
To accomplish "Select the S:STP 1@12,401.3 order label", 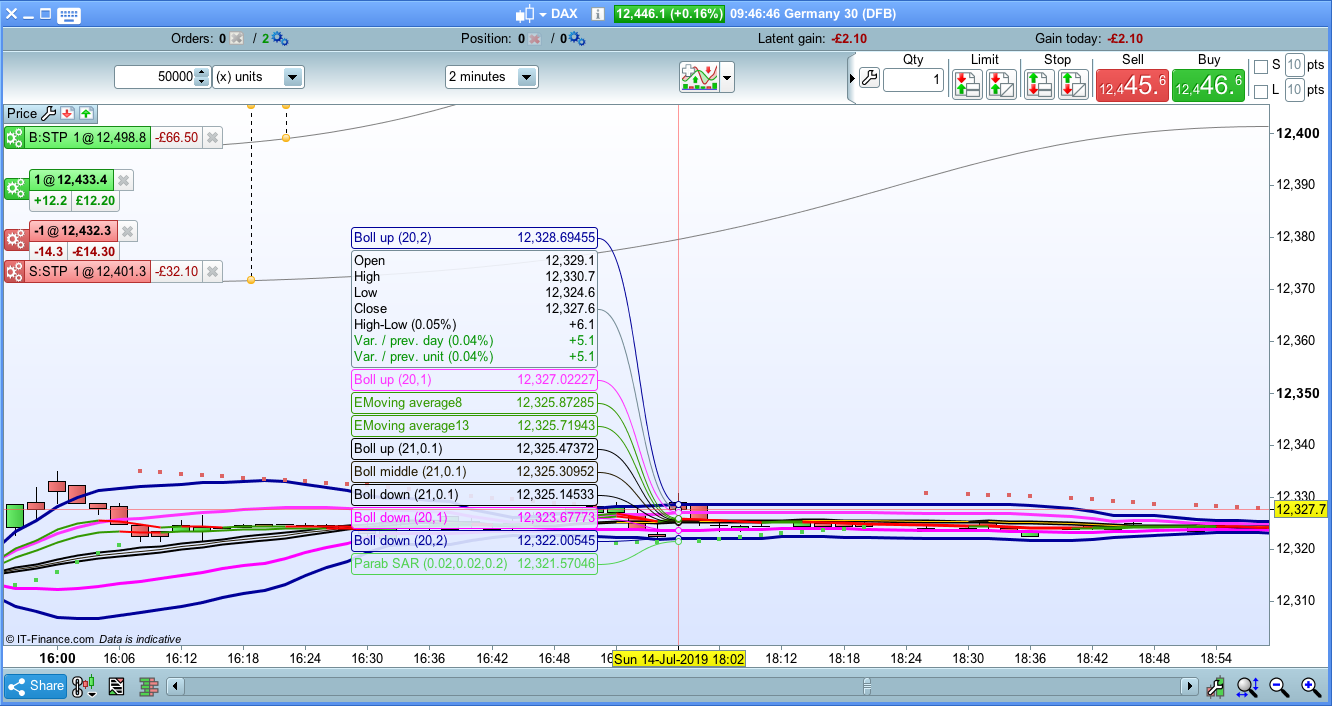I will click(x=89, y=271).
